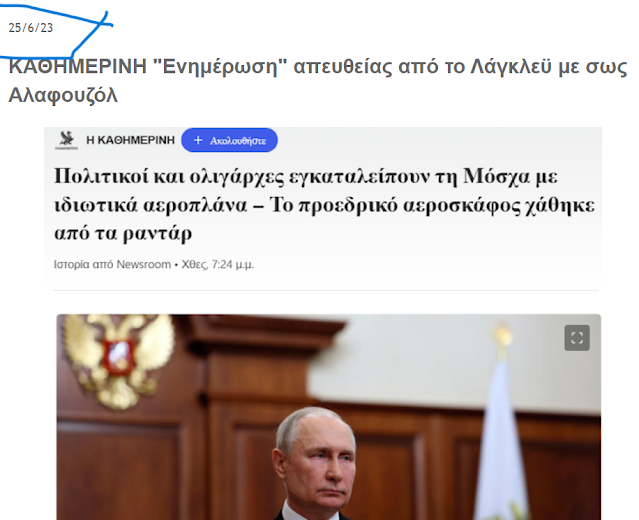The image size is (639, 520).
Task: Expand the article photo to fullscreen
Action: tap(577, 338)
